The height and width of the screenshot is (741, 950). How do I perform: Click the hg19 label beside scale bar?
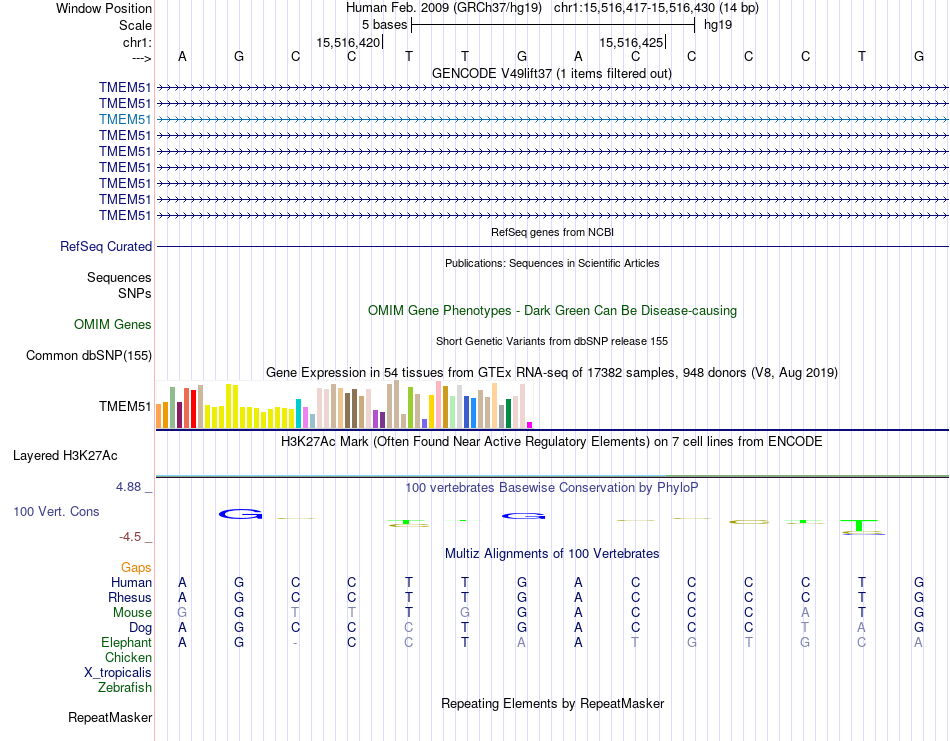pos(718,25)
